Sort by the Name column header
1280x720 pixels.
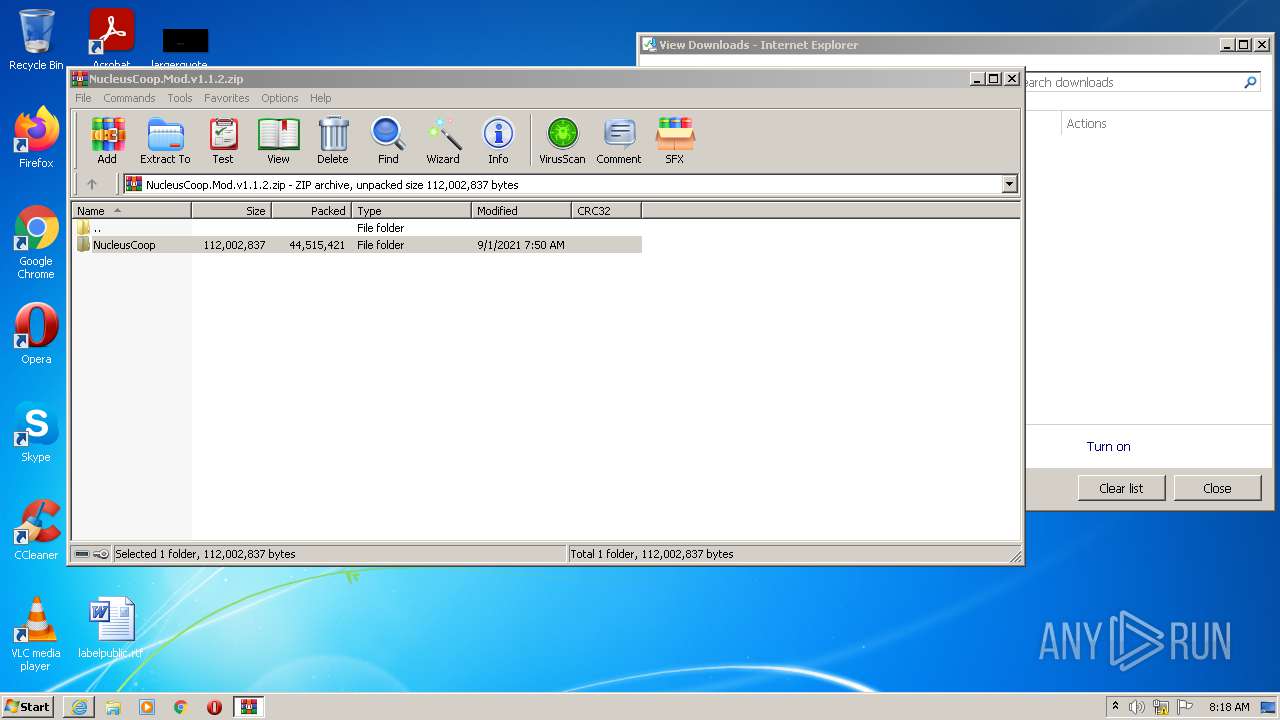point(131,211)
